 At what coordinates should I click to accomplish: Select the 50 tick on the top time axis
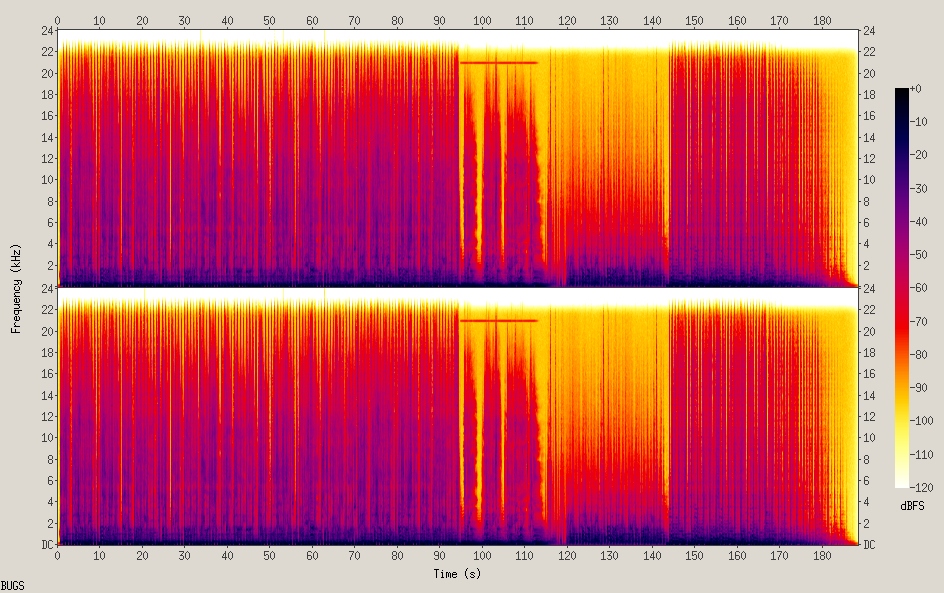270,20
